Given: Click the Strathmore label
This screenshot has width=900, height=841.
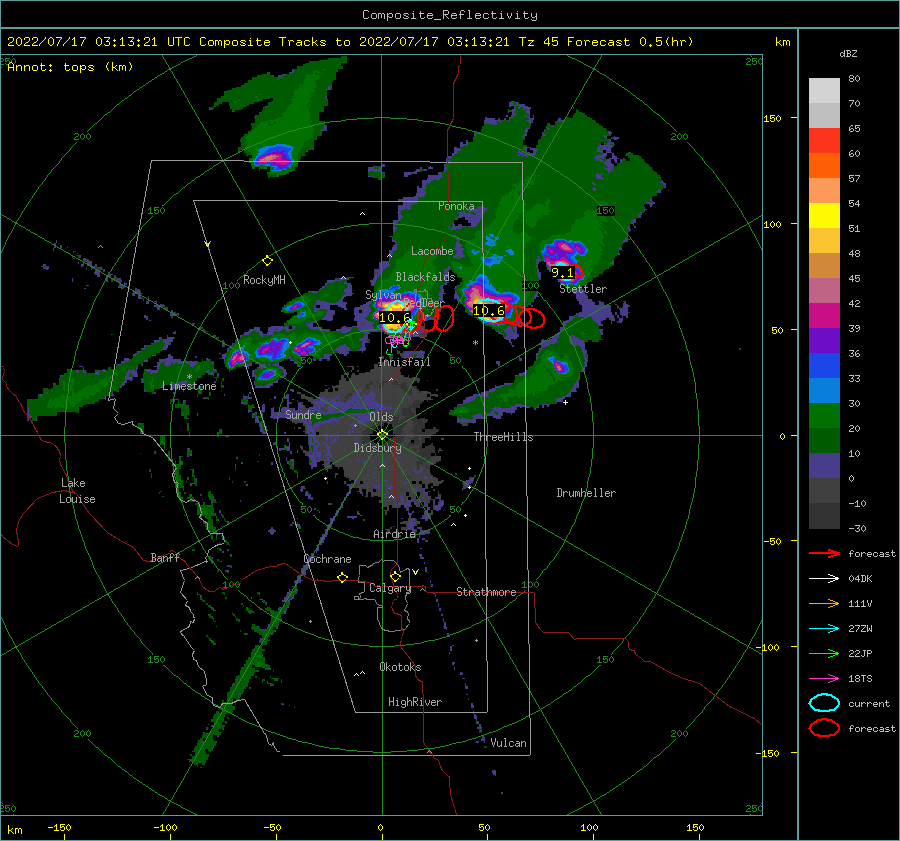Looking at the screenshot, I should pyautogui.click(x=486, y=592).
